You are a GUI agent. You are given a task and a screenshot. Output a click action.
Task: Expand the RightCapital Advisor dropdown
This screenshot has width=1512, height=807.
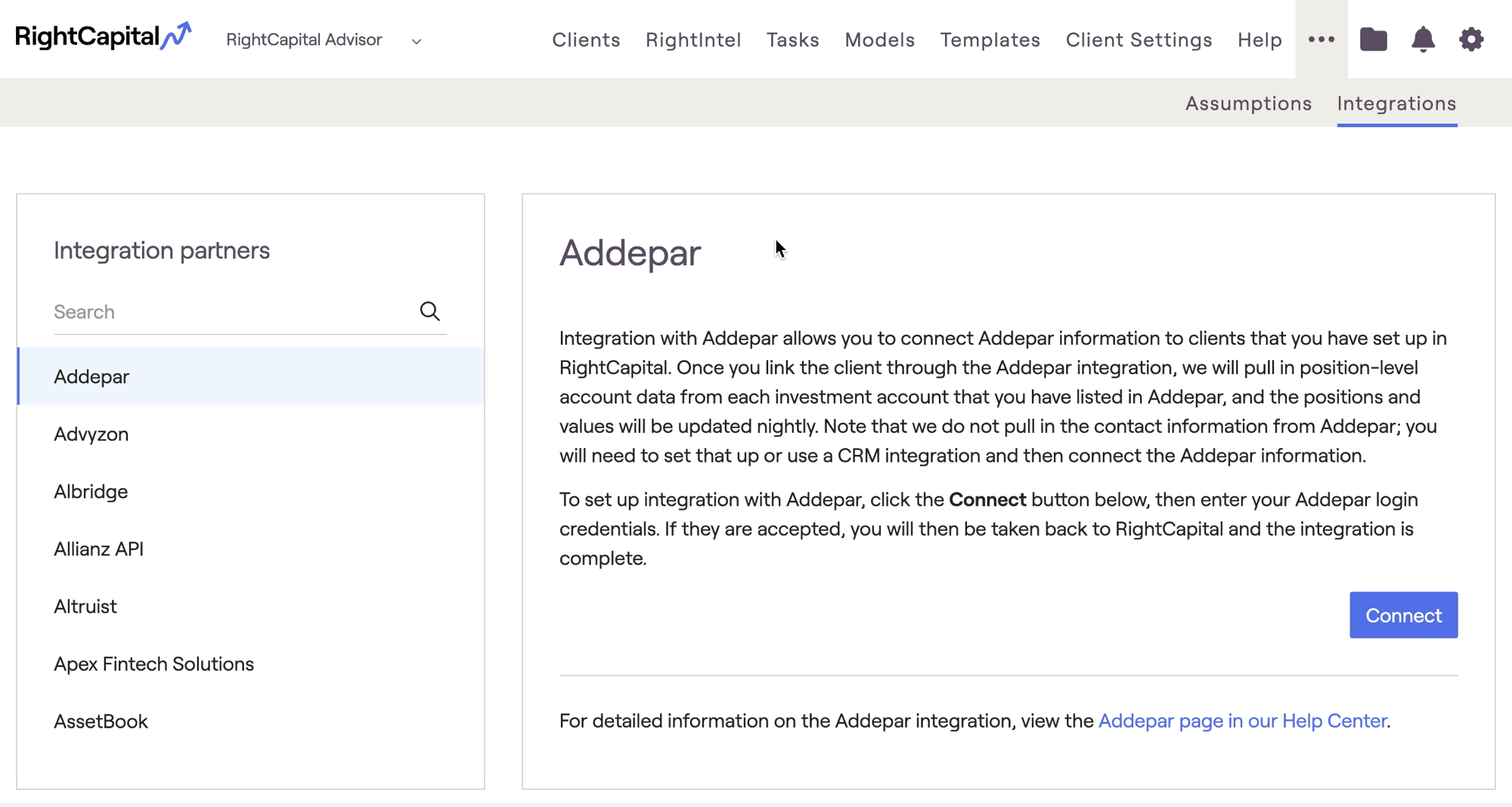tap(324, 40)
